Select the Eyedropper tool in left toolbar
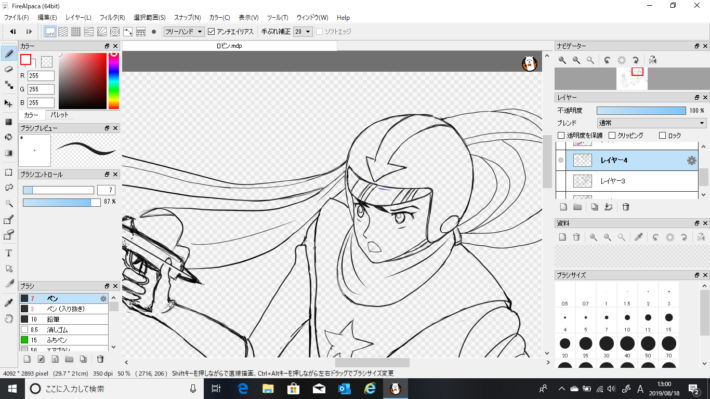 [9, 303]
